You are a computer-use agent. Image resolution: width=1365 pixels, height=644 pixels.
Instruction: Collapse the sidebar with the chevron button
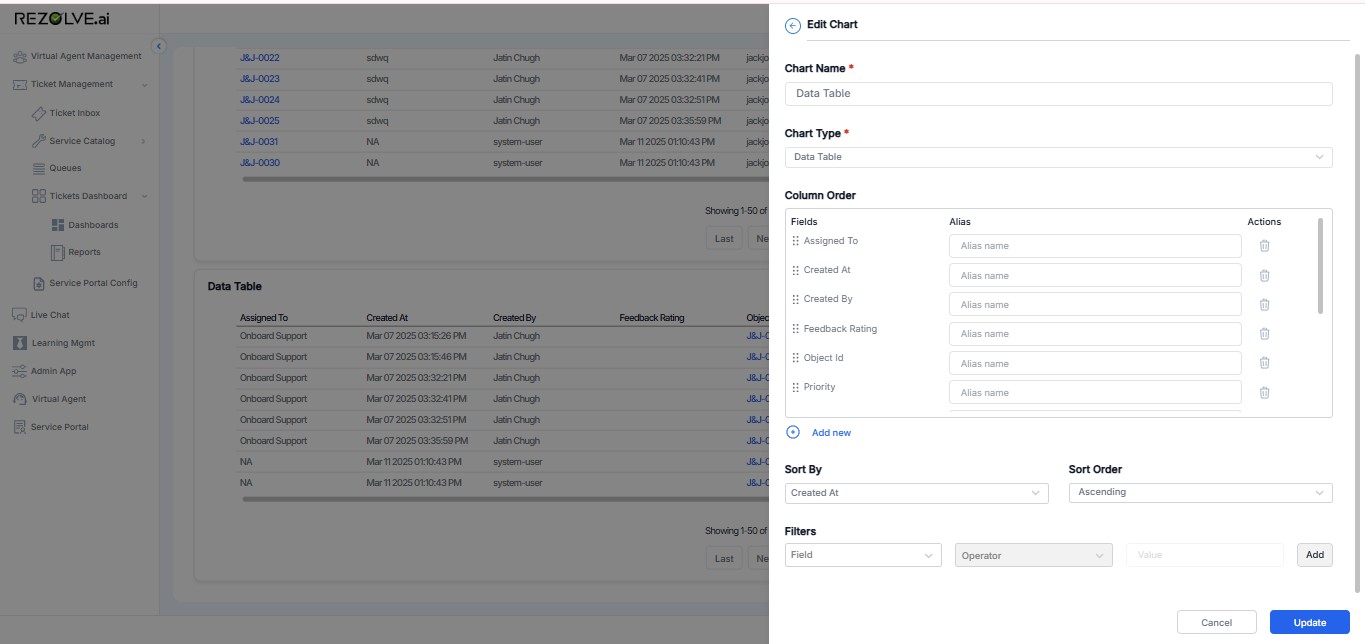pyautogui.click(x=158, y=45)
